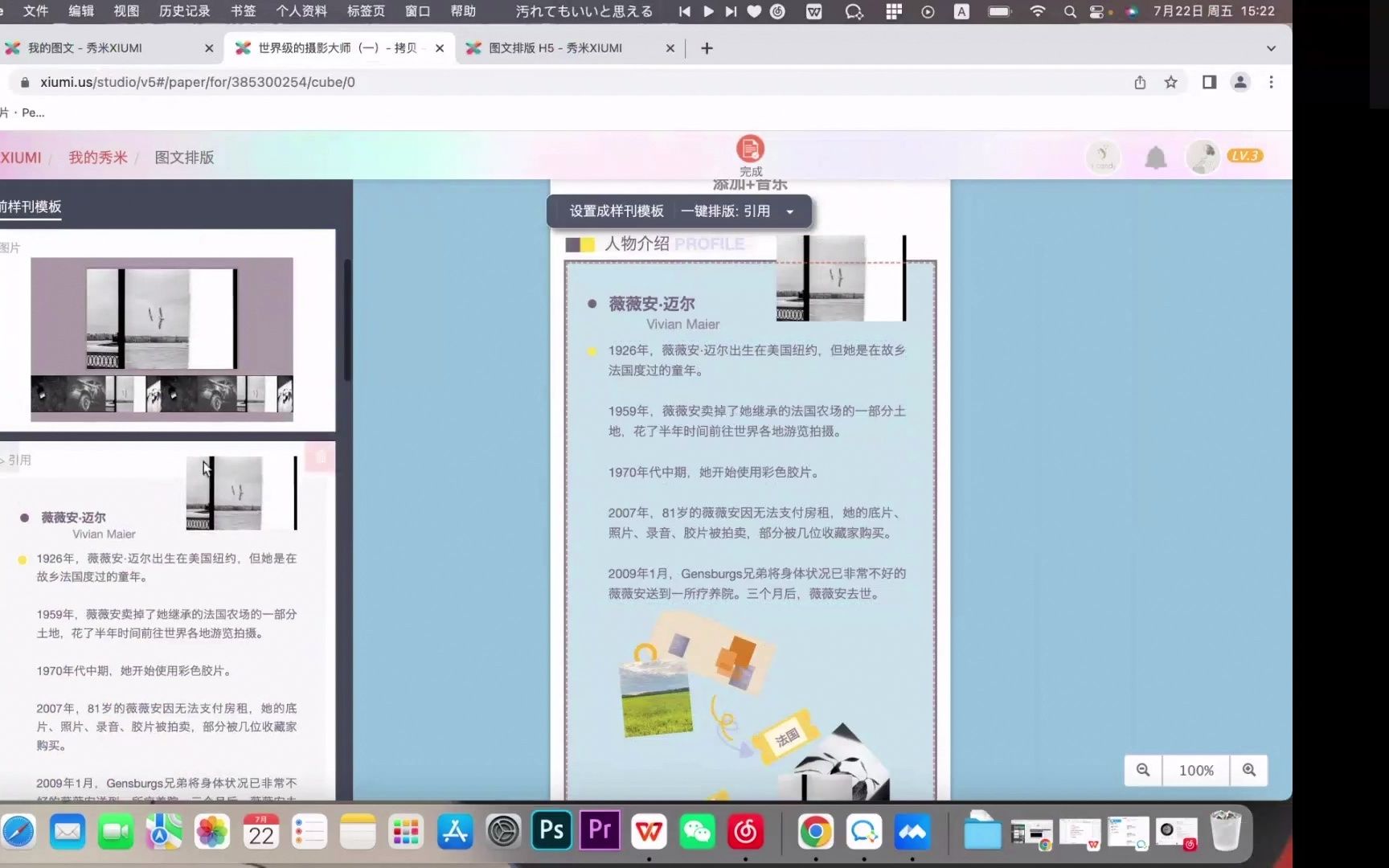
Task: Open the notification bell
Action: point(1155,158)
